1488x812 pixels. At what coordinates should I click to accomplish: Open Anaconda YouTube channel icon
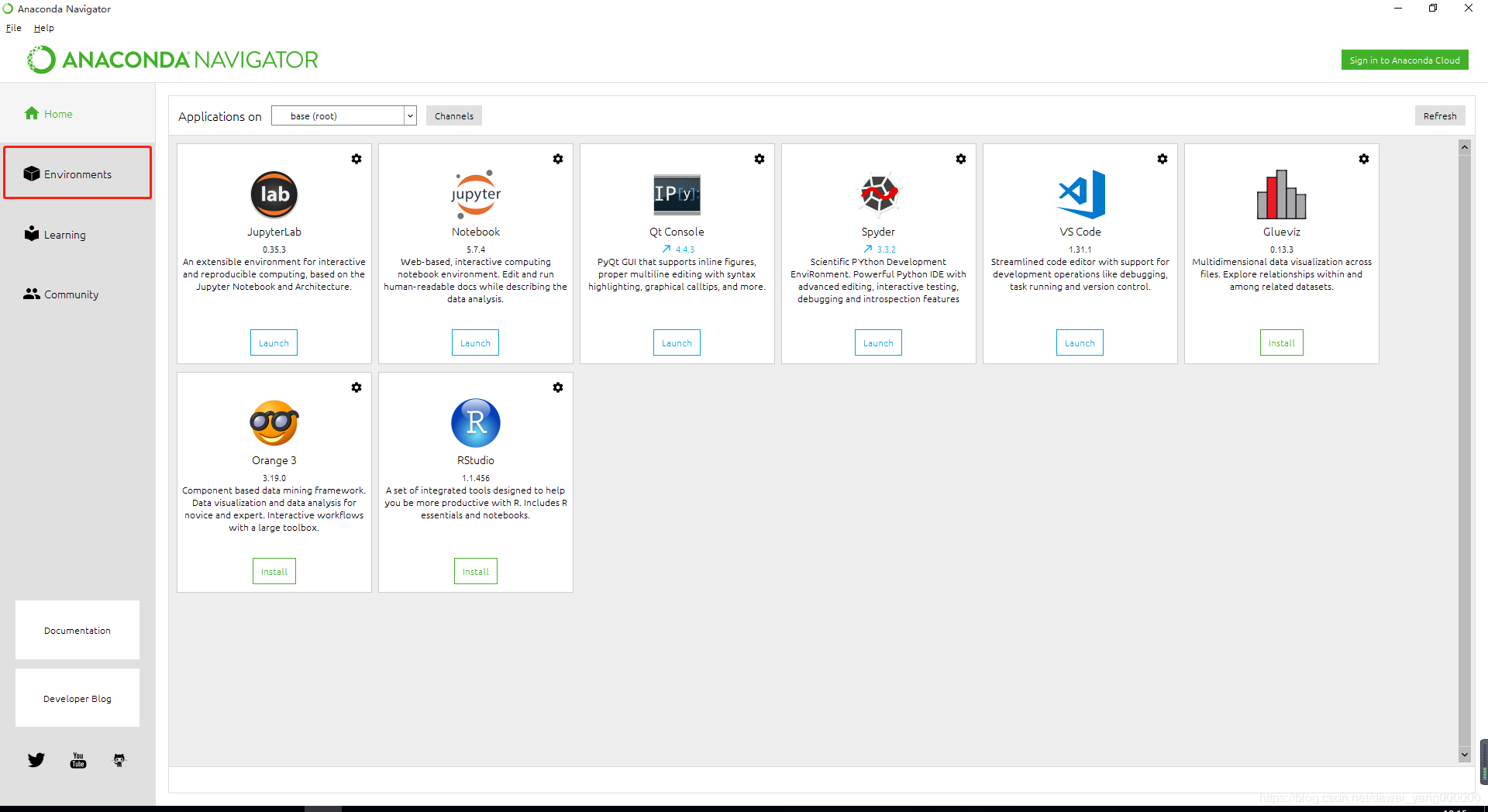(x=78, y=760)
